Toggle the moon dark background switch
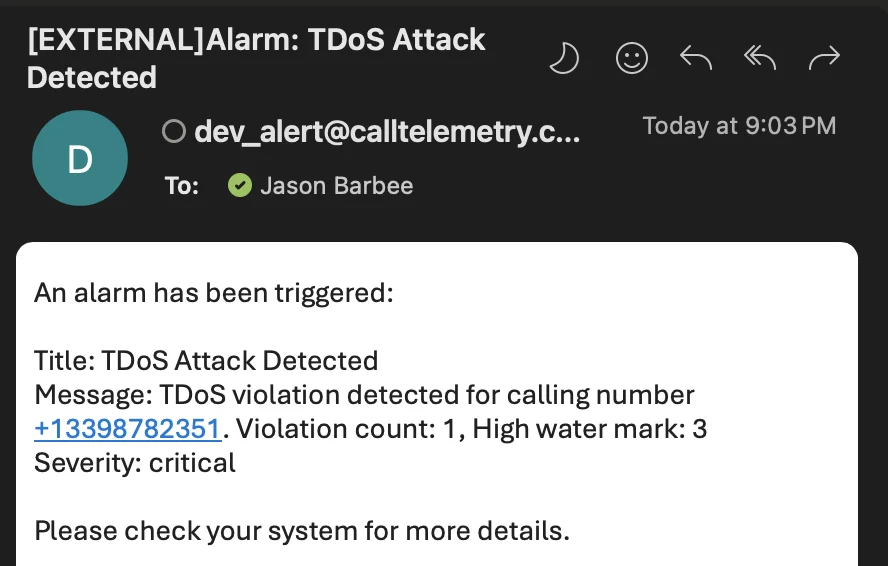Image resolution: width=888 pixels, height=566 pixels. point(565,59)
